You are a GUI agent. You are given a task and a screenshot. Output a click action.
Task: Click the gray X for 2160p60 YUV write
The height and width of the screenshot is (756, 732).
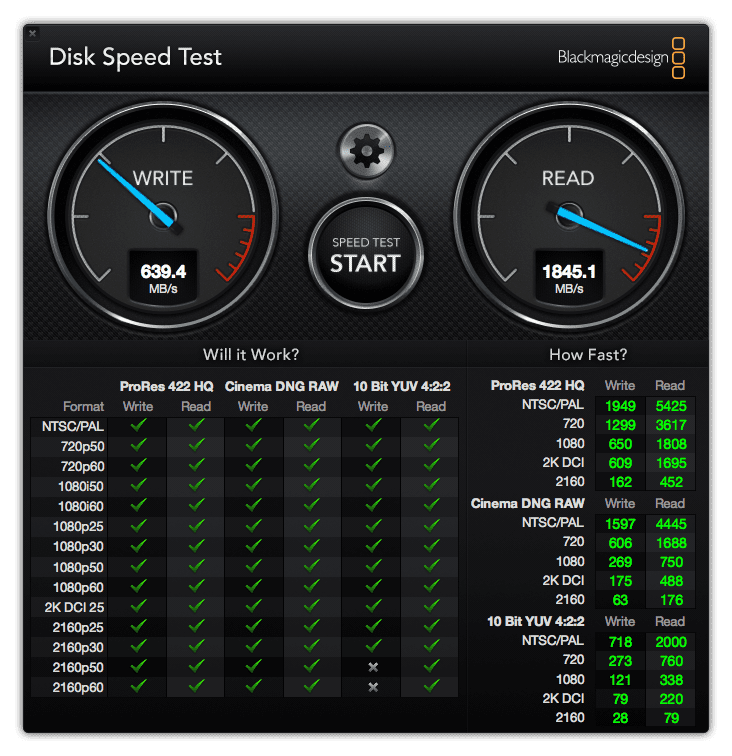click(373, 687)
